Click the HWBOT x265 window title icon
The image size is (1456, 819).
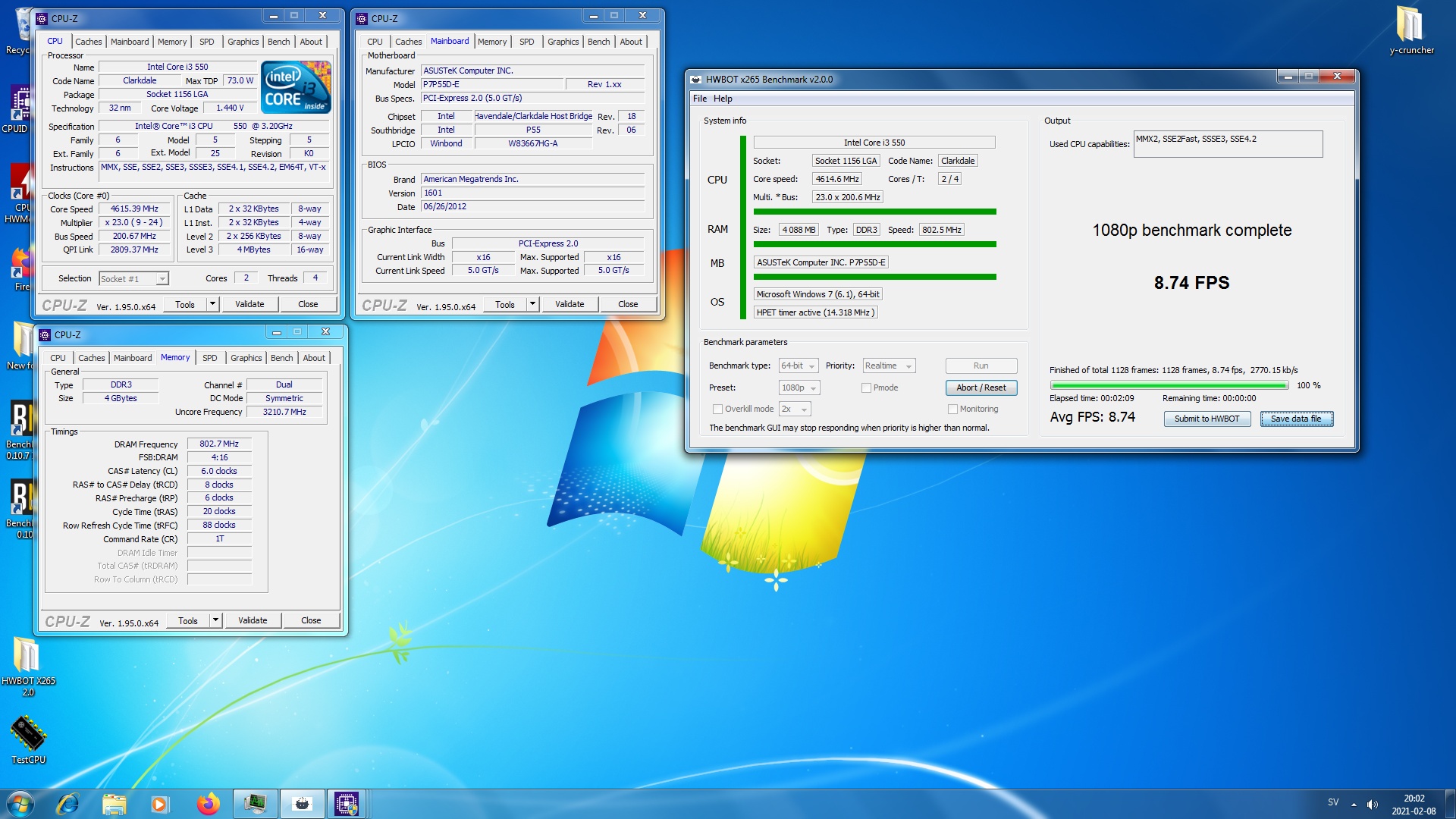[x=695, y=79]
